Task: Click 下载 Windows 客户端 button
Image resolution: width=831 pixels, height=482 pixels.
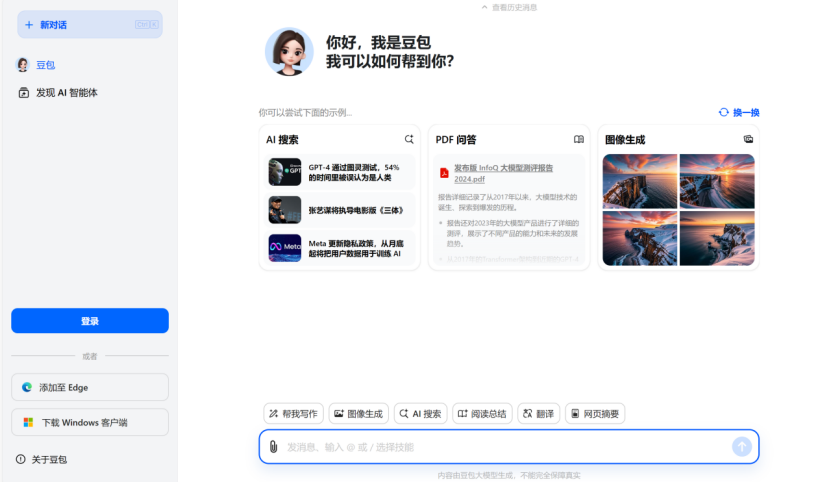Action: click(x=90, y=422)
